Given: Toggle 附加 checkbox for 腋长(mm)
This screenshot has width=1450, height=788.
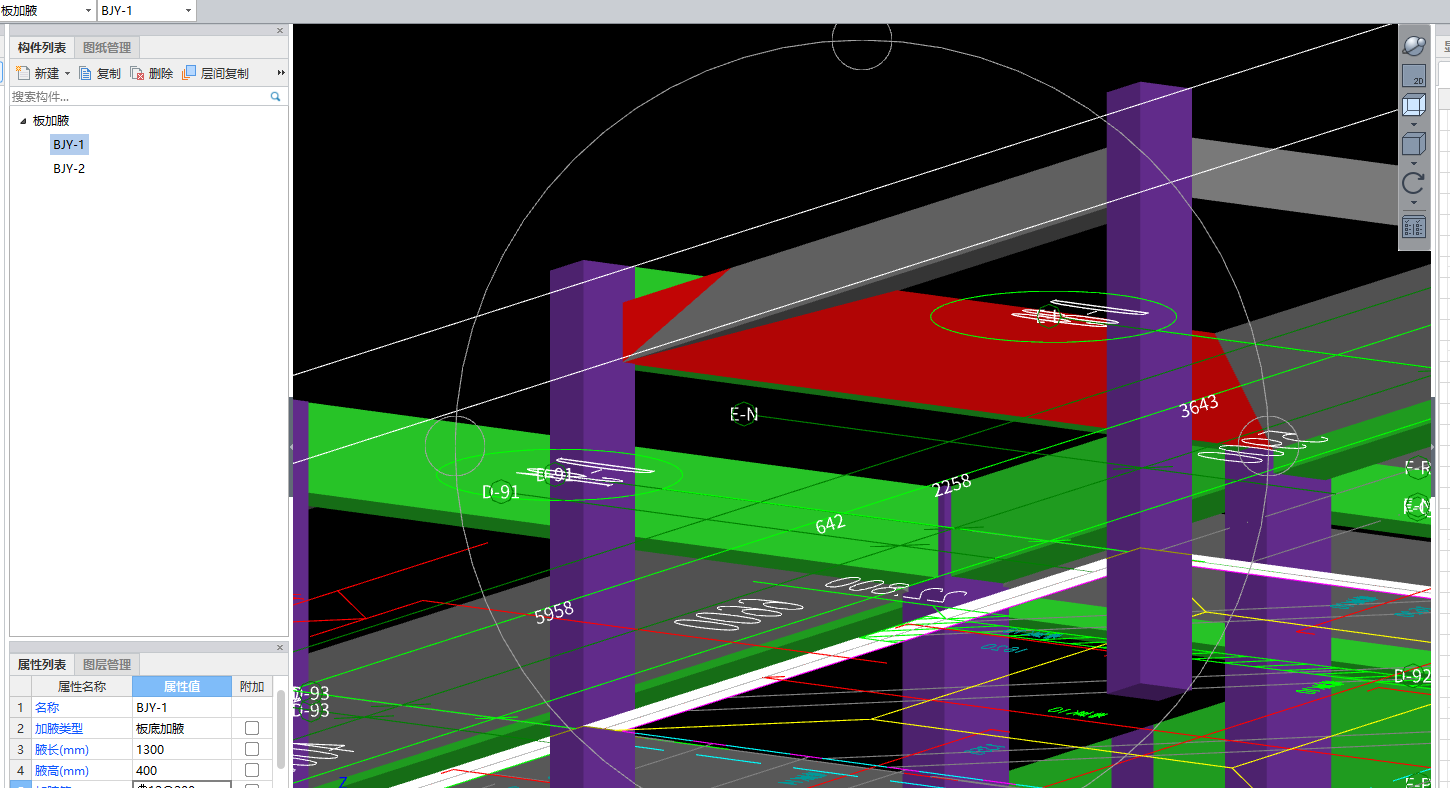Looking at the screenshot, I should [x=252, y=749].
